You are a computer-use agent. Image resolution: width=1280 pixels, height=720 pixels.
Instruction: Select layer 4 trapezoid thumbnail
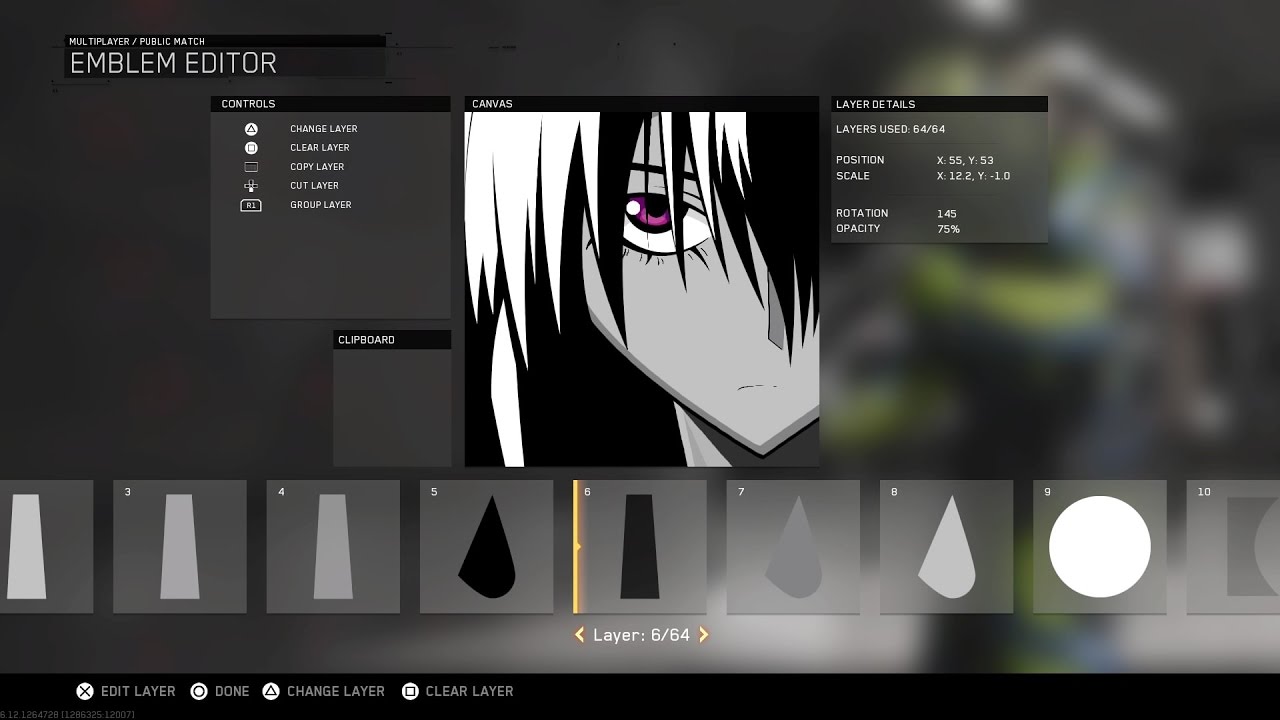click(333, 547)
